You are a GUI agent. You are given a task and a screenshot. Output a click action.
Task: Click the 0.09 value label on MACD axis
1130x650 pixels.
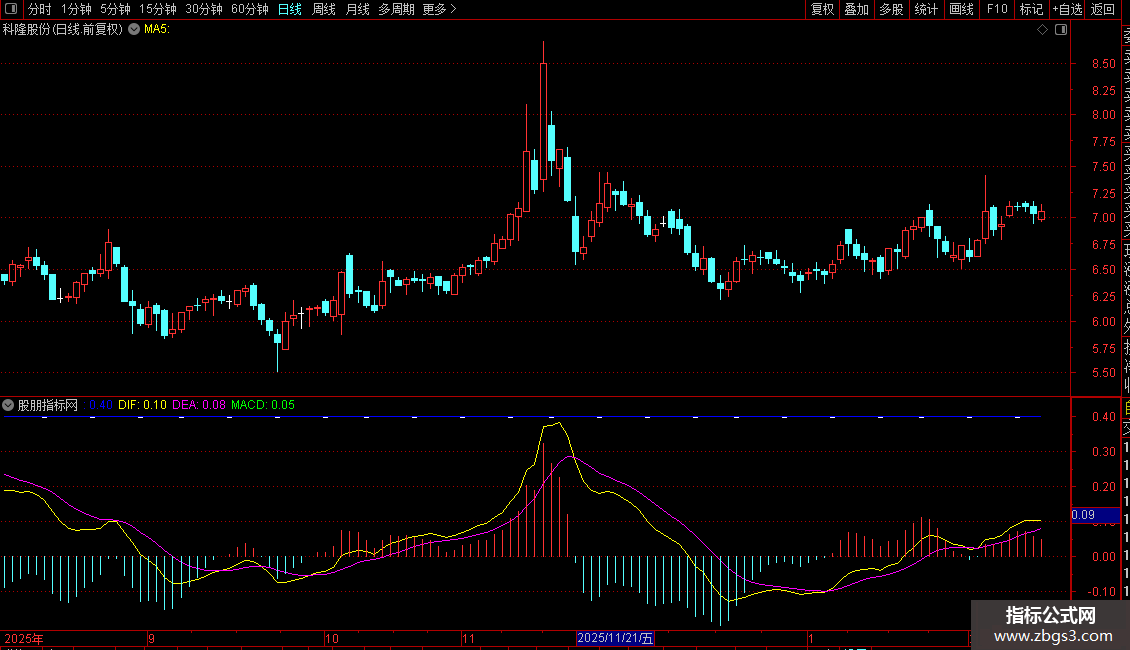tap(1082, 516)
